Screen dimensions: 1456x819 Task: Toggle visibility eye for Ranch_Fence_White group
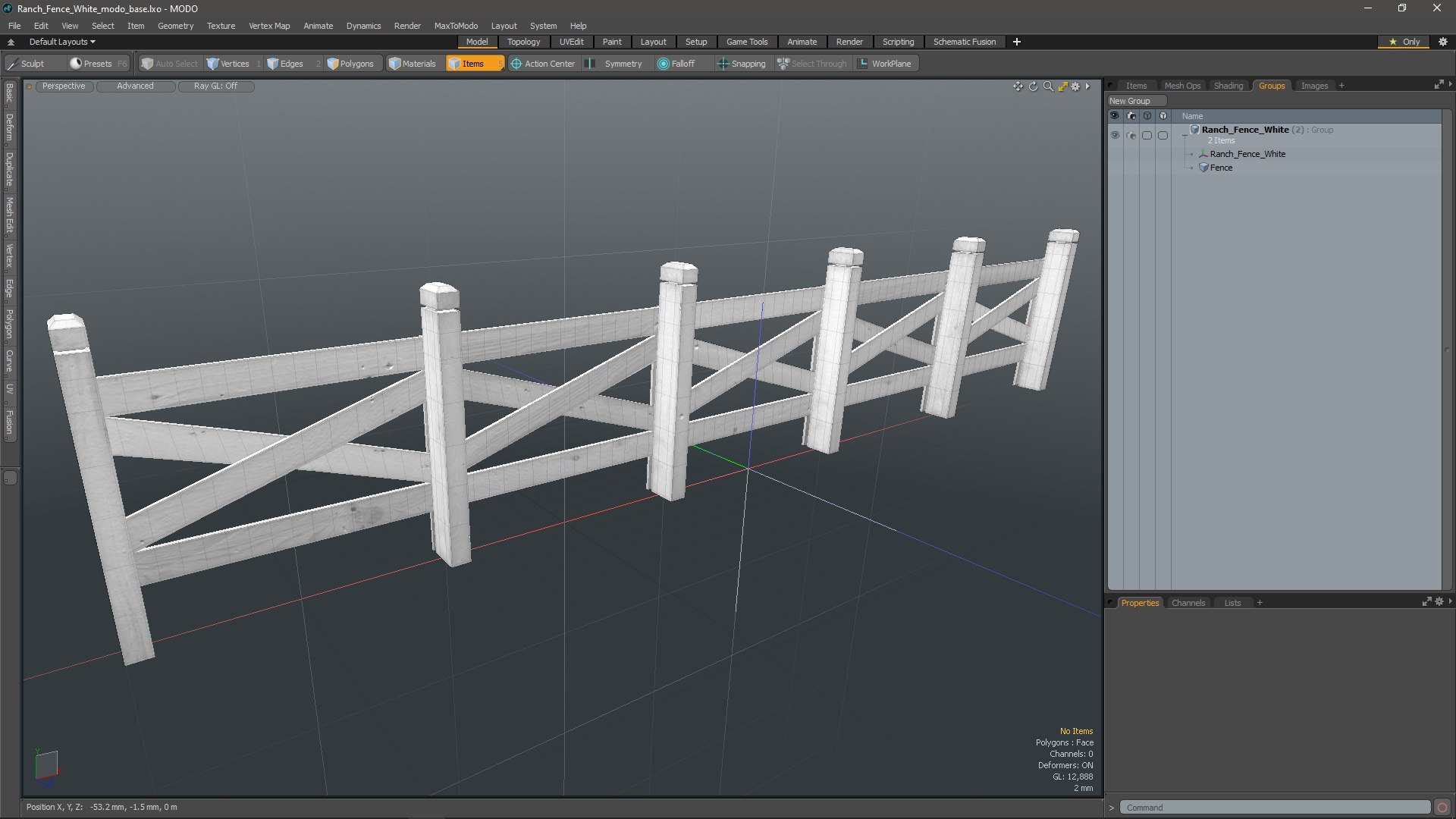[x=1115, y=135]
